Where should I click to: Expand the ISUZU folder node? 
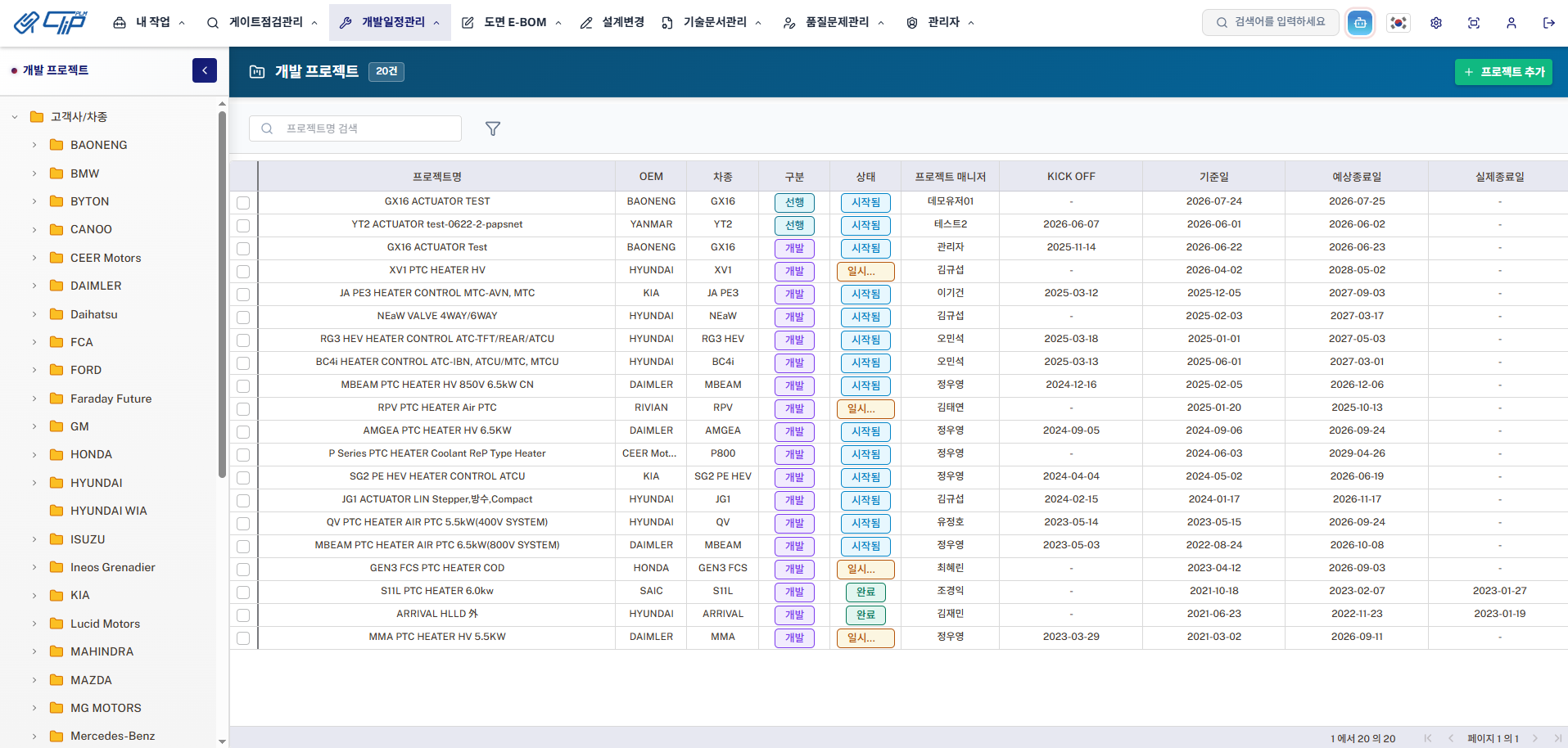34,539
